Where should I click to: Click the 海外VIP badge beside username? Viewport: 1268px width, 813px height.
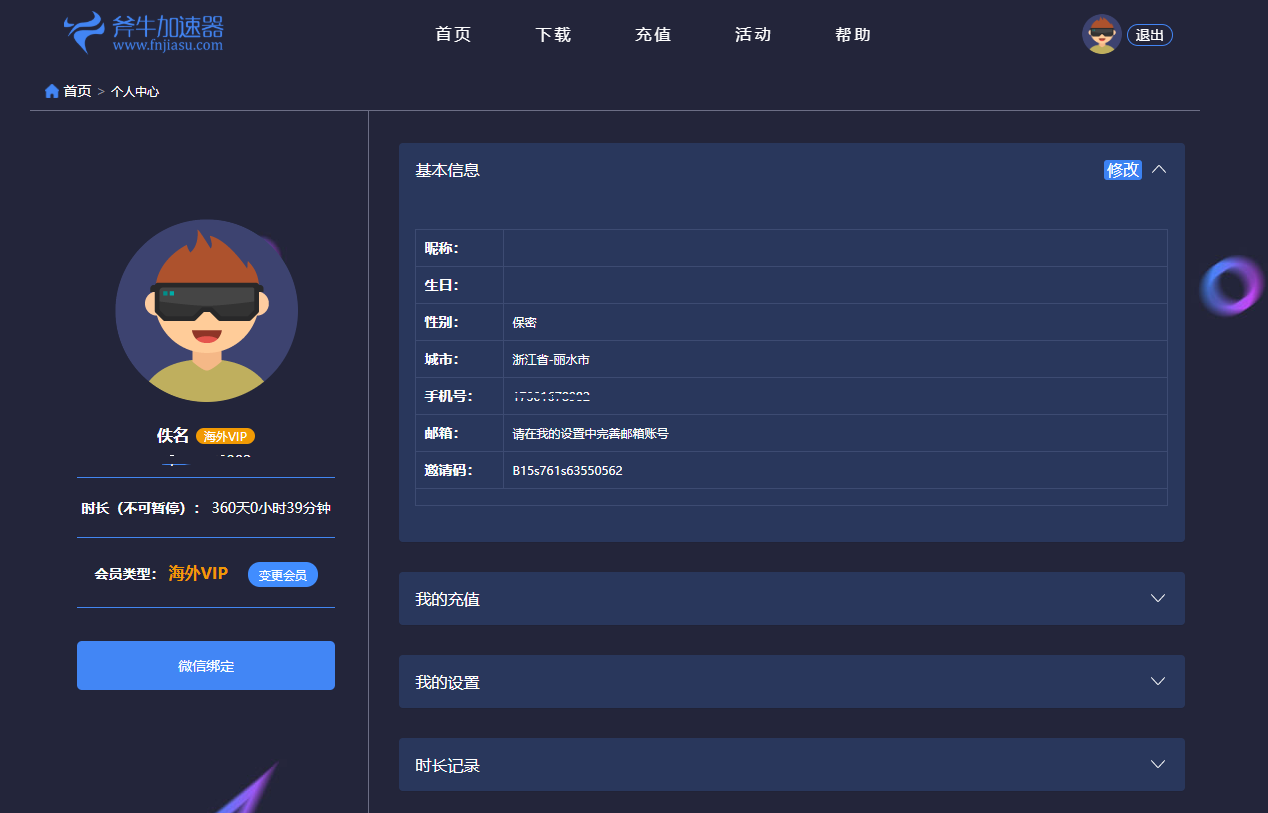pos(225,436)
